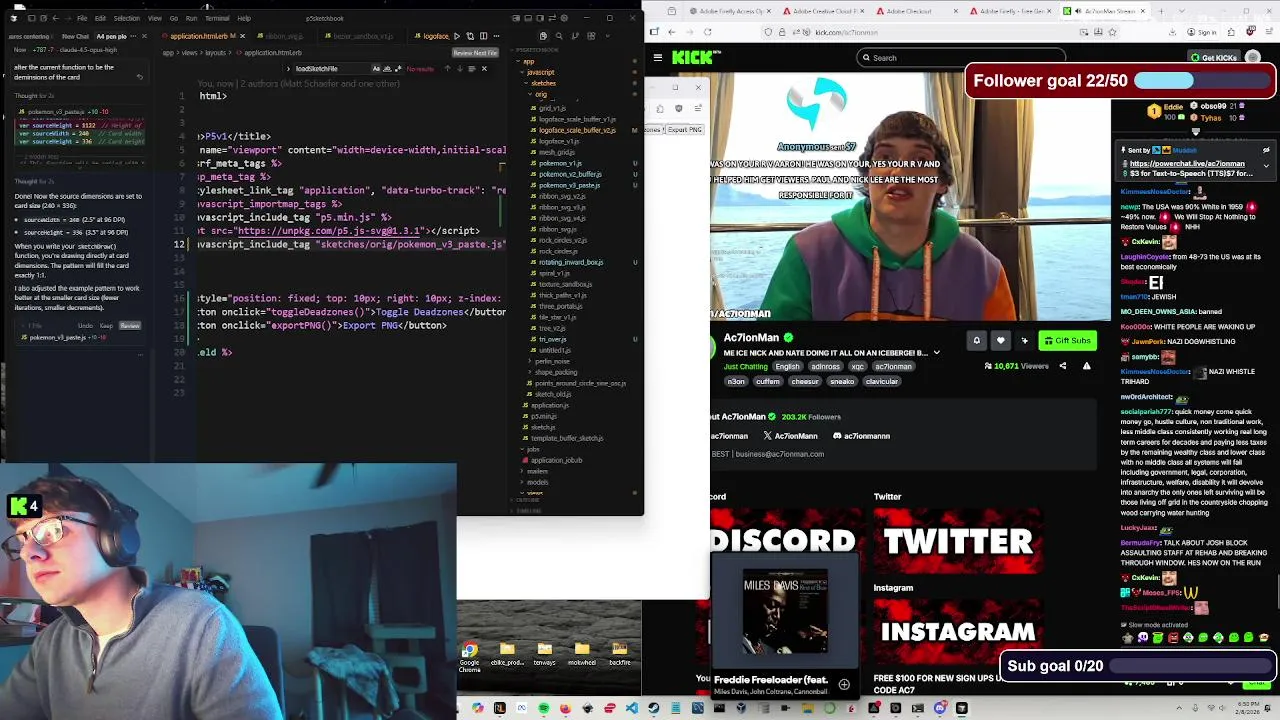Click the DISCORD banner image
Viewport: 1280px width, 720px height.
(783, 541)
